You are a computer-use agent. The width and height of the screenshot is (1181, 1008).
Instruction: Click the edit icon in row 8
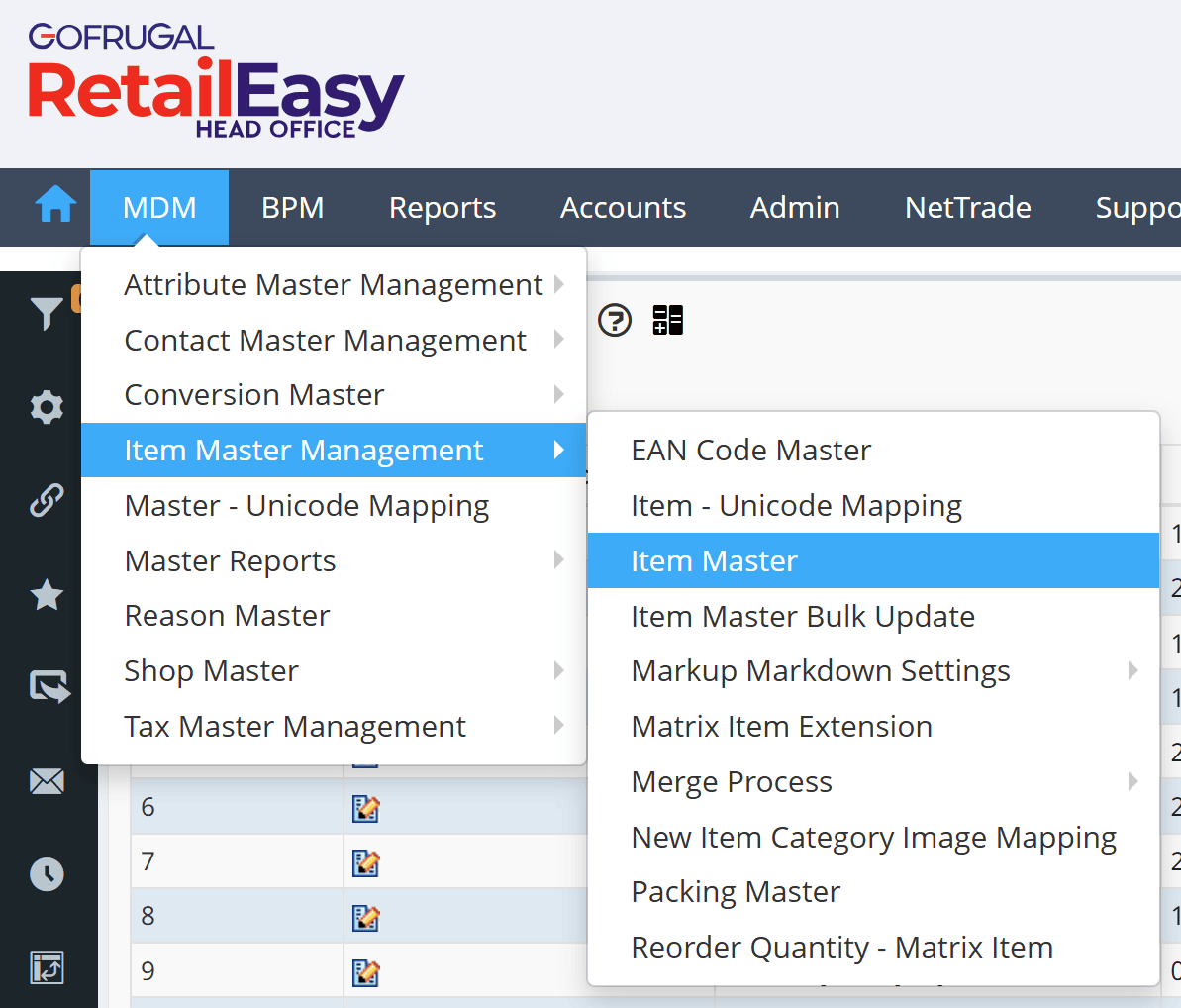365,917
